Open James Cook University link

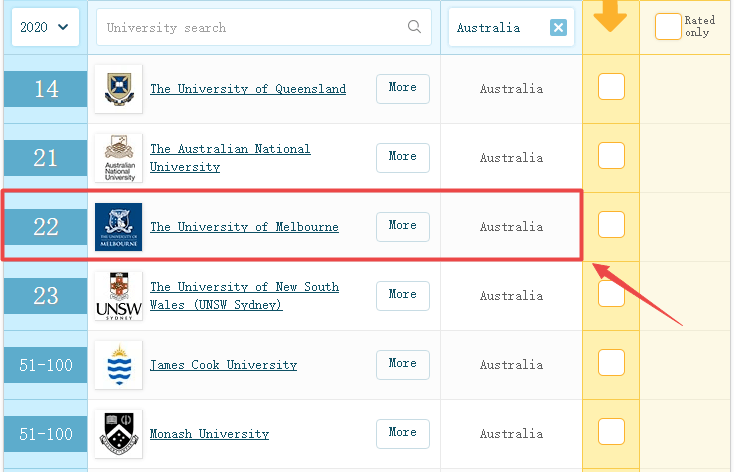coord(223,365)
